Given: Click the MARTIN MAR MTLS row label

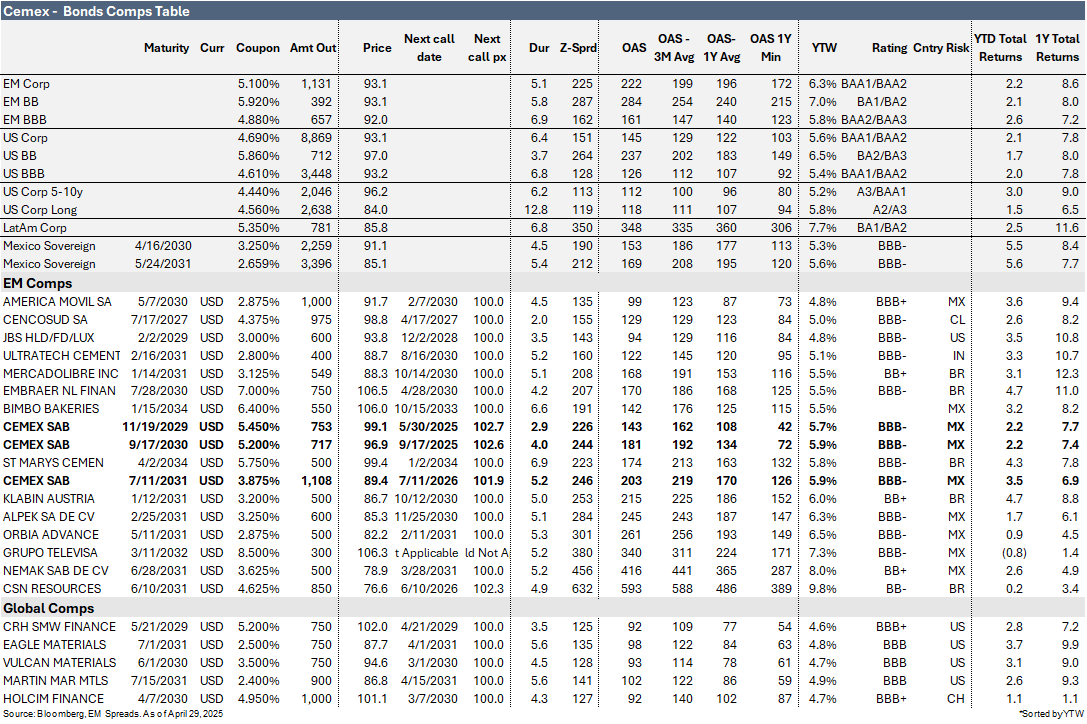Looking at the screenshot, I should pos(57,681).
